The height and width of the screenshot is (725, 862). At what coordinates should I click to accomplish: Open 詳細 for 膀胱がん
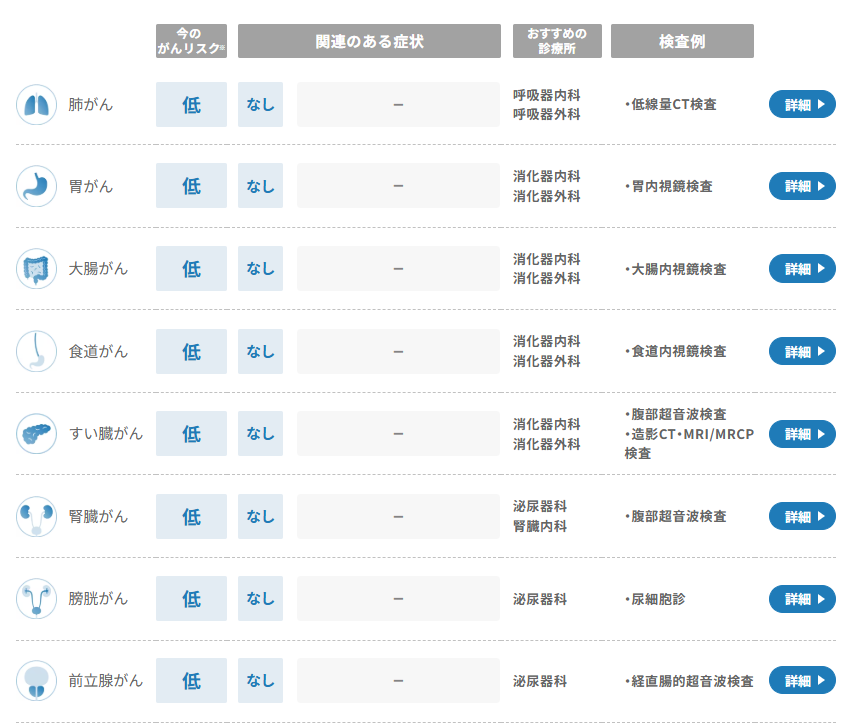802,599
